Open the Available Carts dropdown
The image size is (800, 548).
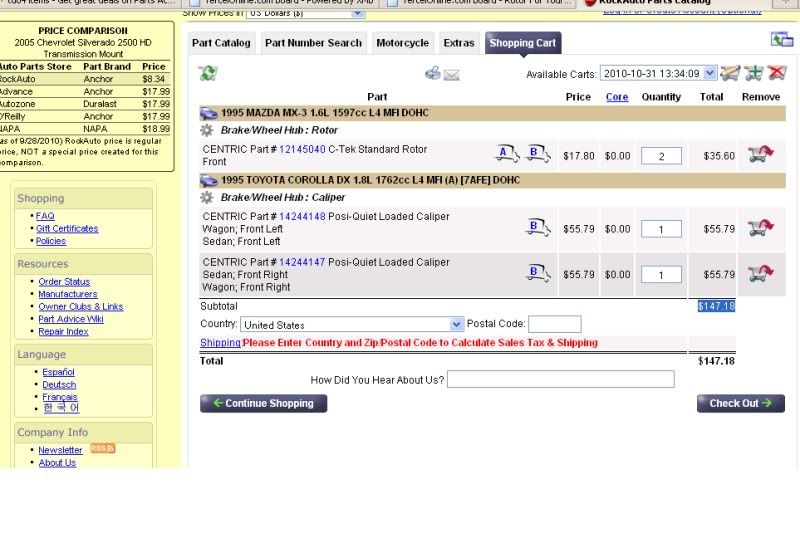[658, 73]
